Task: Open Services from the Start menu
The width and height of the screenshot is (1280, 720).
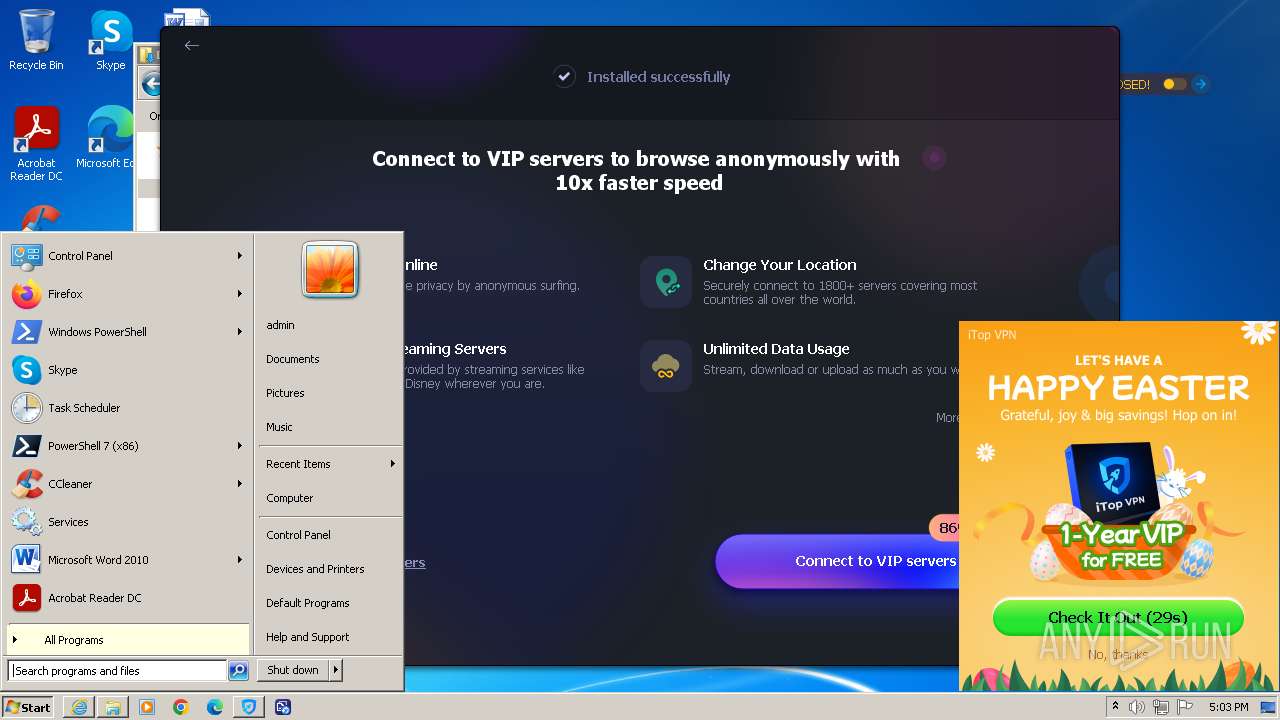Action: coord(128,522)
